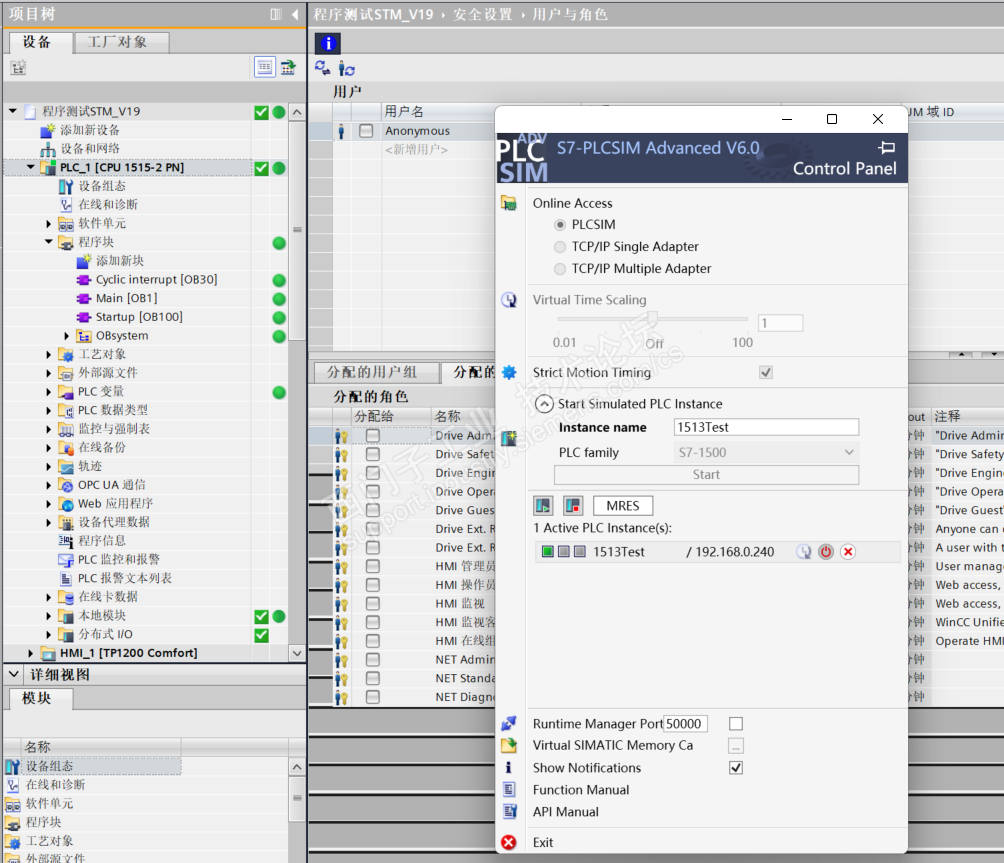The width and height of the screenshot is (1004, 863).
Task: Click the STOP mode icon next to MRES
Action: (573, 506)
